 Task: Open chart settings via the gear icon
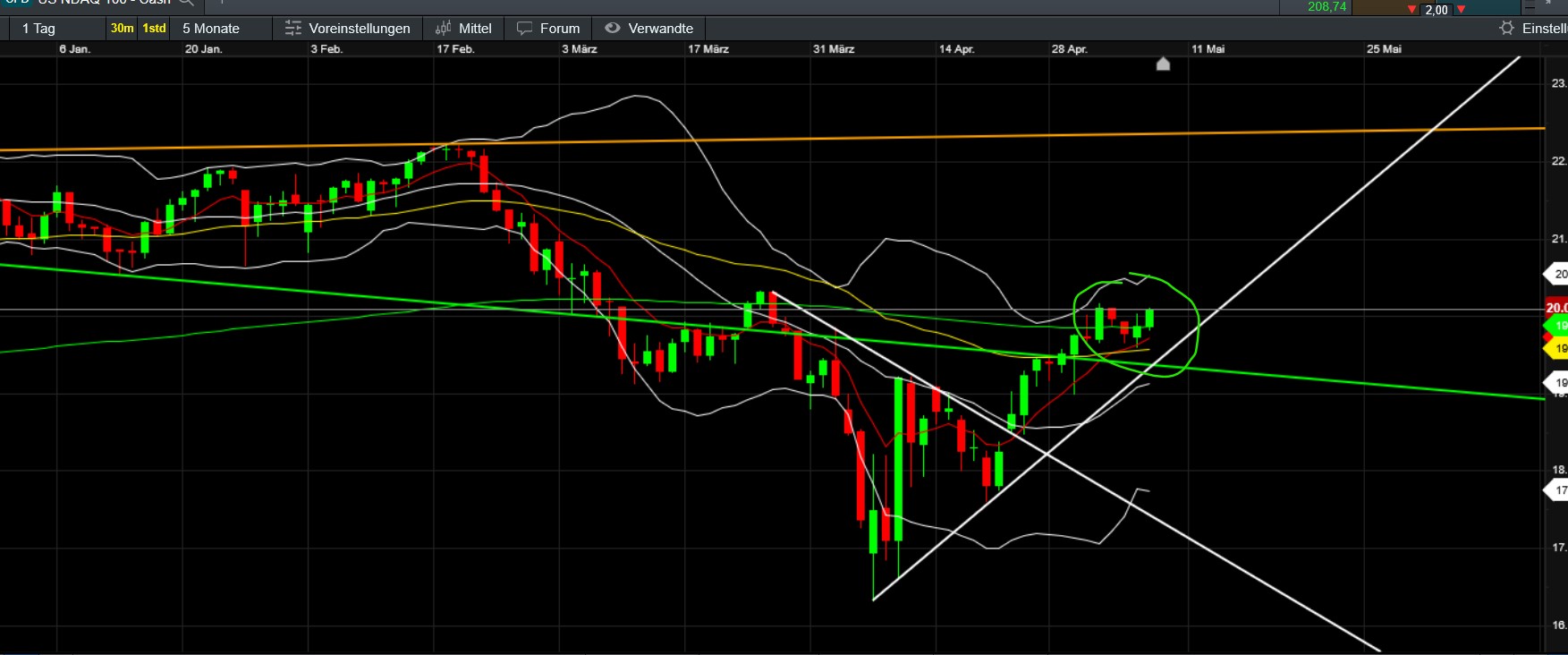tap(1507, 29)
